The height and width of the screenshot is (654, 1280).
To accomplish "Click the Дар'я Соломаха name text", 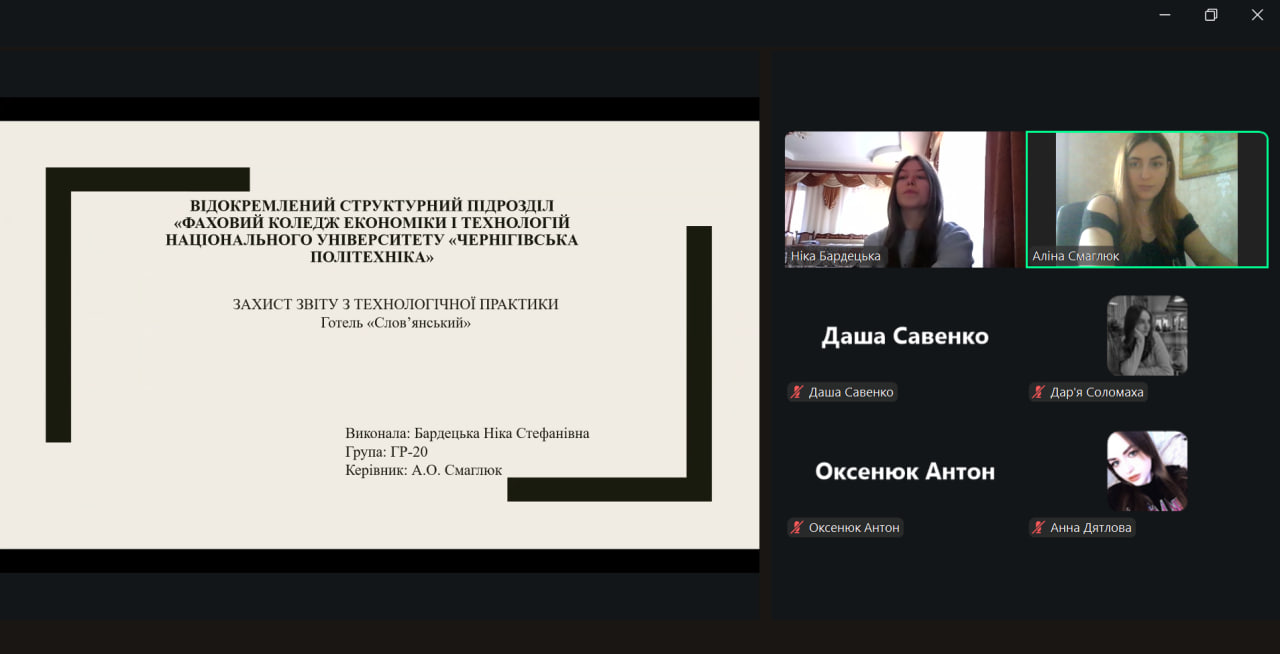I will (x=1096, y=392).
